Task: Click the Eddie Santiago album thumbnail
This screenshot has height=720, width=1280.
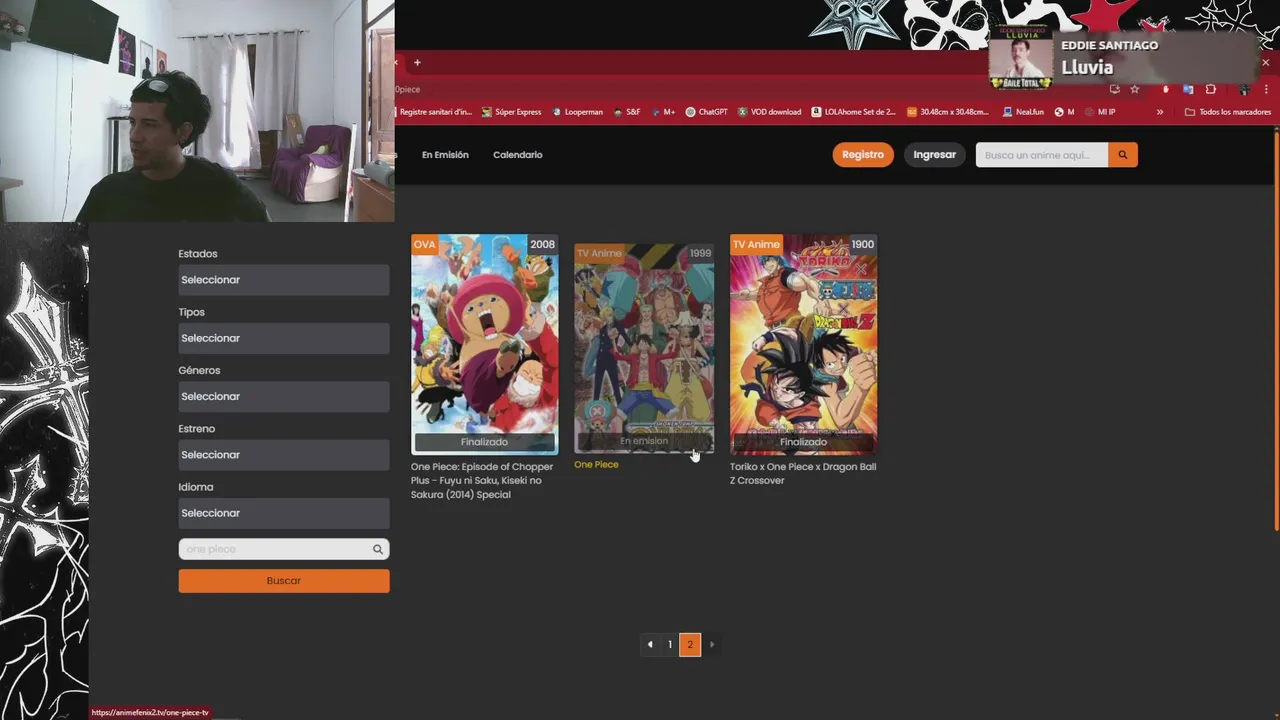Action: [1021, 58]
